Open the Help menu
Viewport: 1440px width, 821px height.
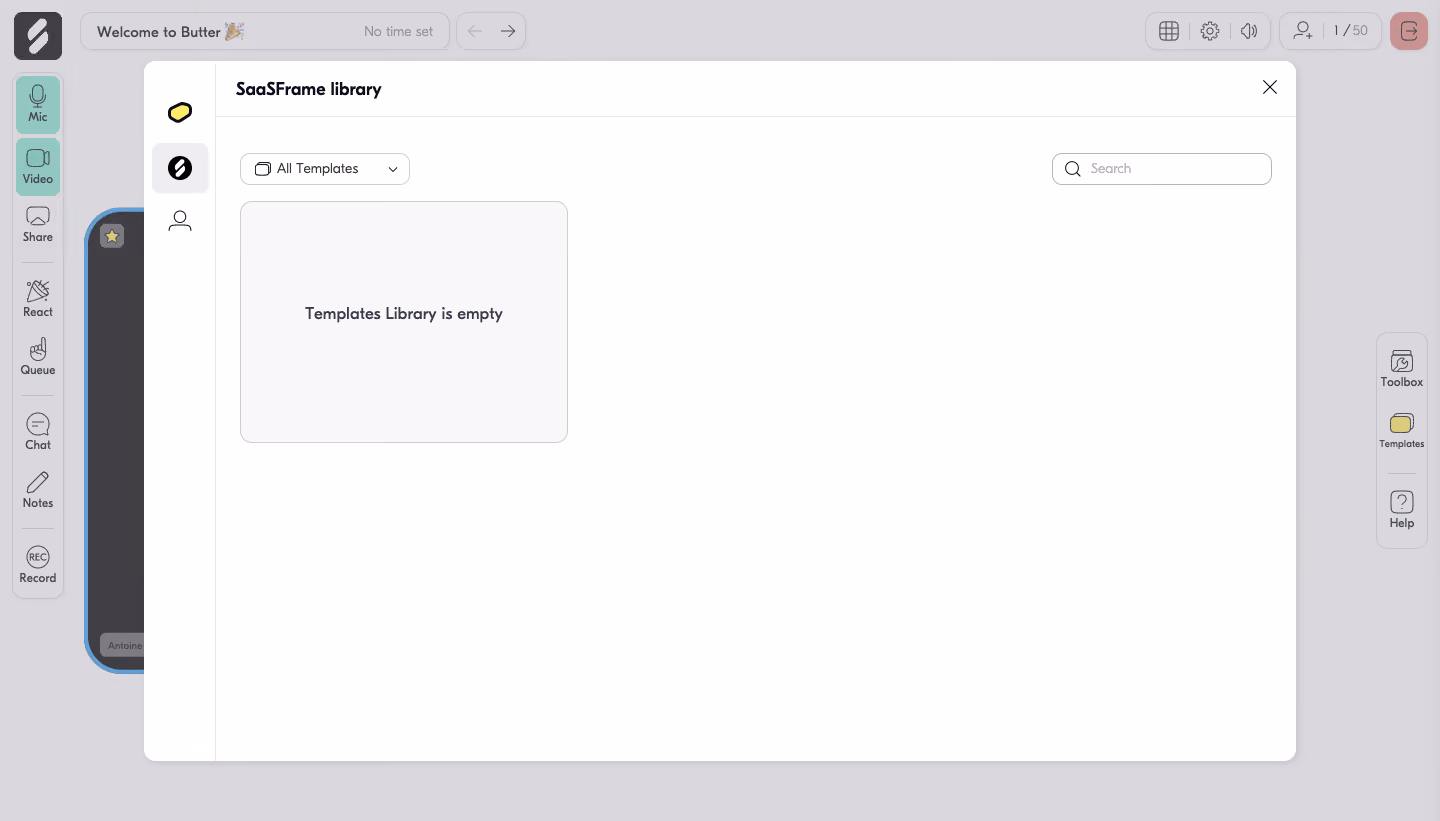[1402, 510]
